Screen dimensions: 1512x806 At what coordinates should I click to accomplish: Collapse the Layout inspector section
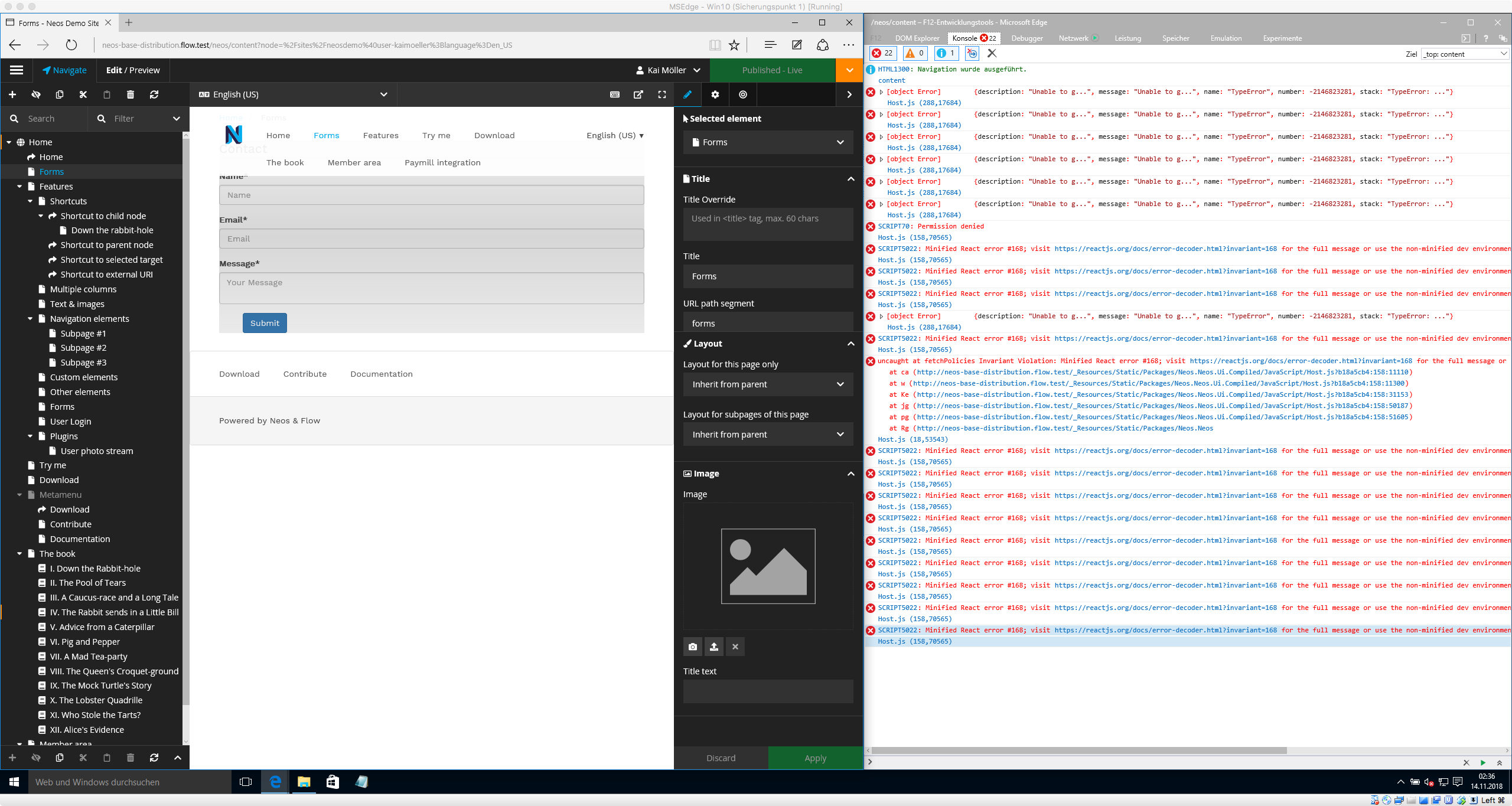coord(850,344)
